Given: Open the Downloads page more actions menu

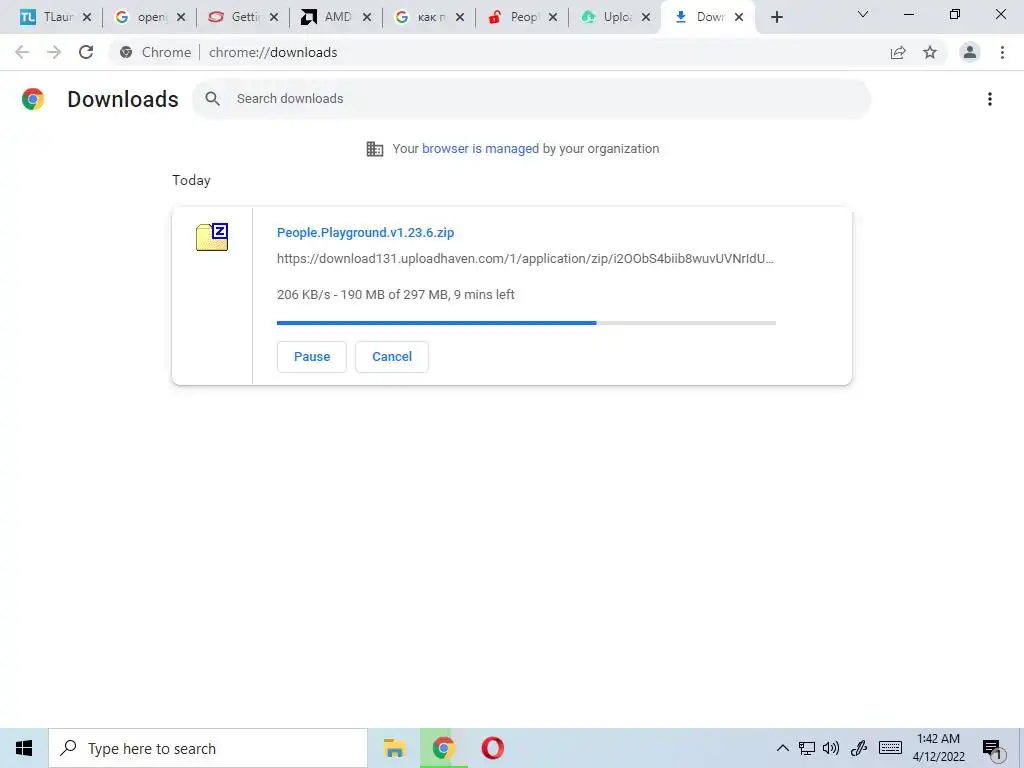Looking at the screenshot, I should (989, 99).
